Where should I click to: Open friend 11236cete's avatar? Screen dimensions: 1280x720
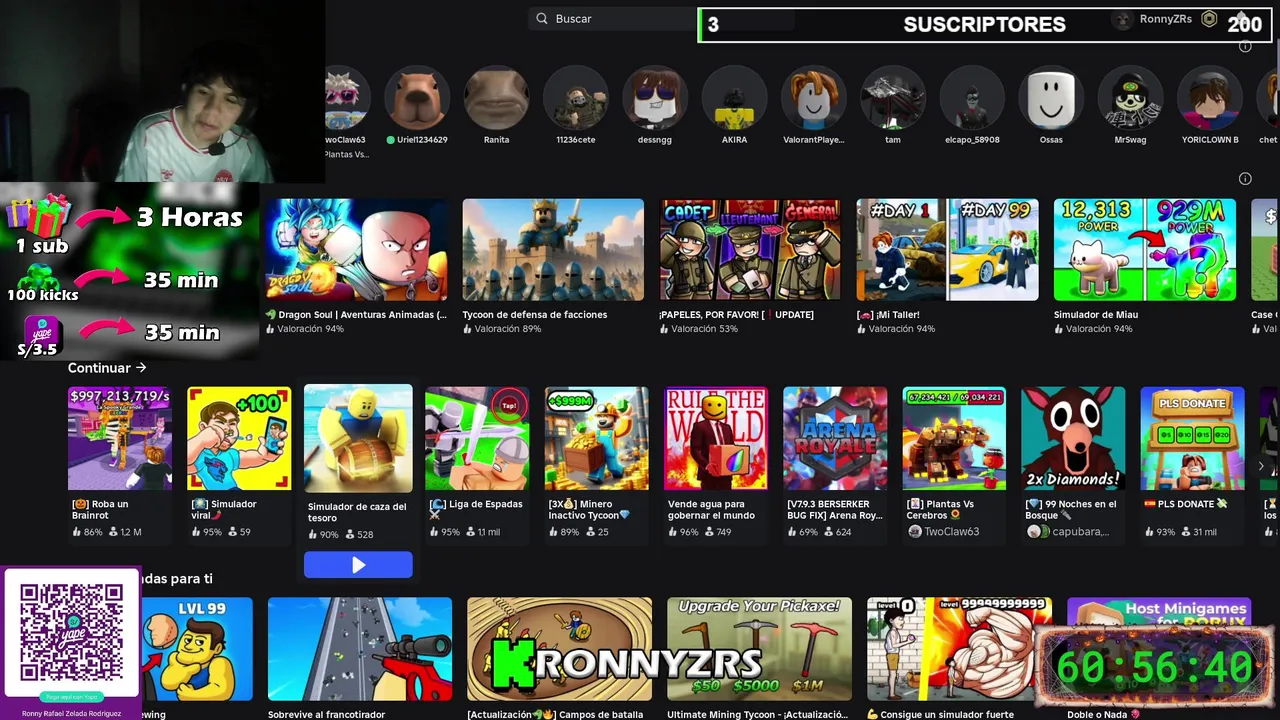(575, 98)
